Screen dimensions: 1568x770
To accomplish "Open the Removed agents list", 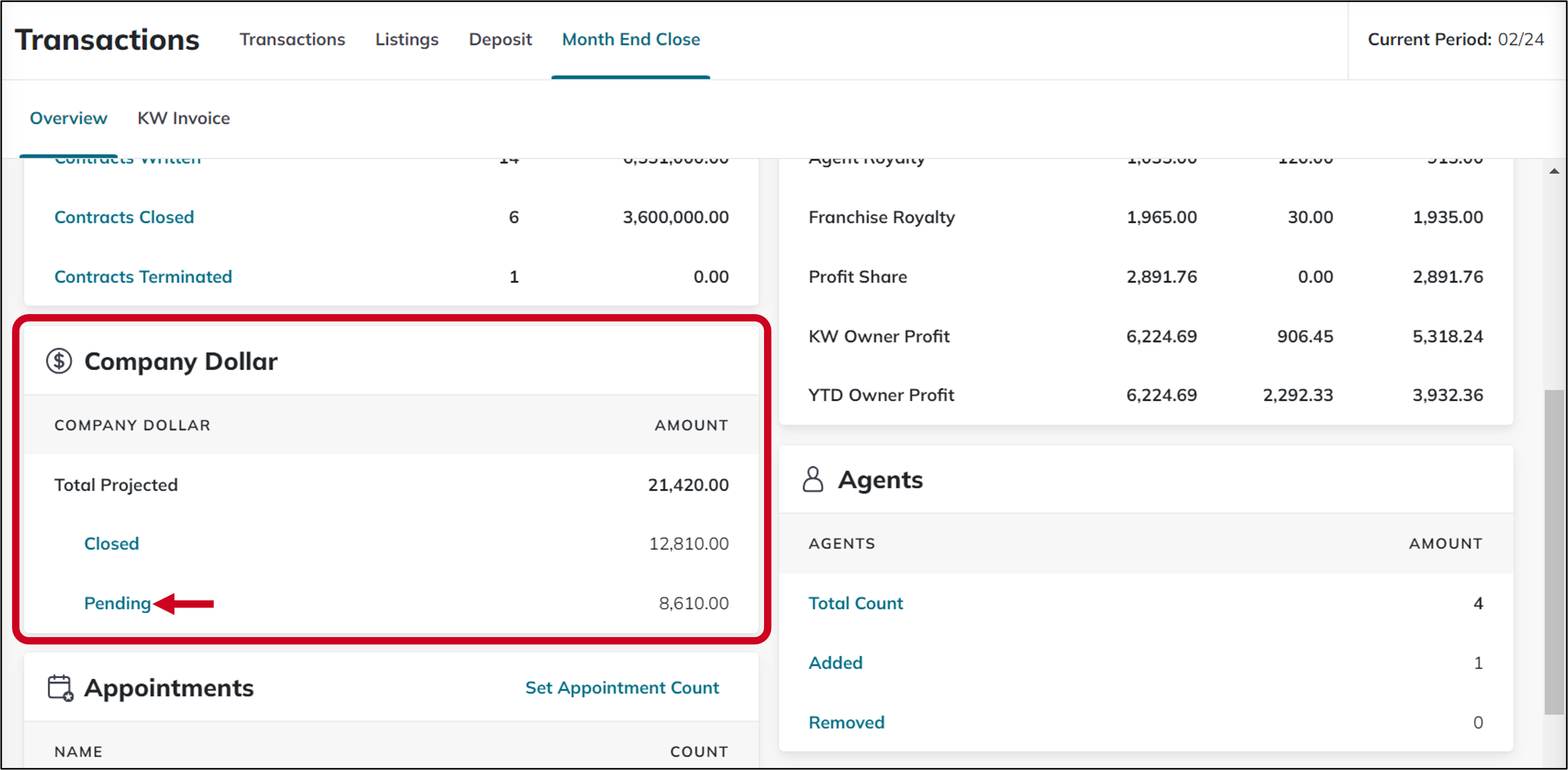I will pyautogui.click(x=846, y=722).
